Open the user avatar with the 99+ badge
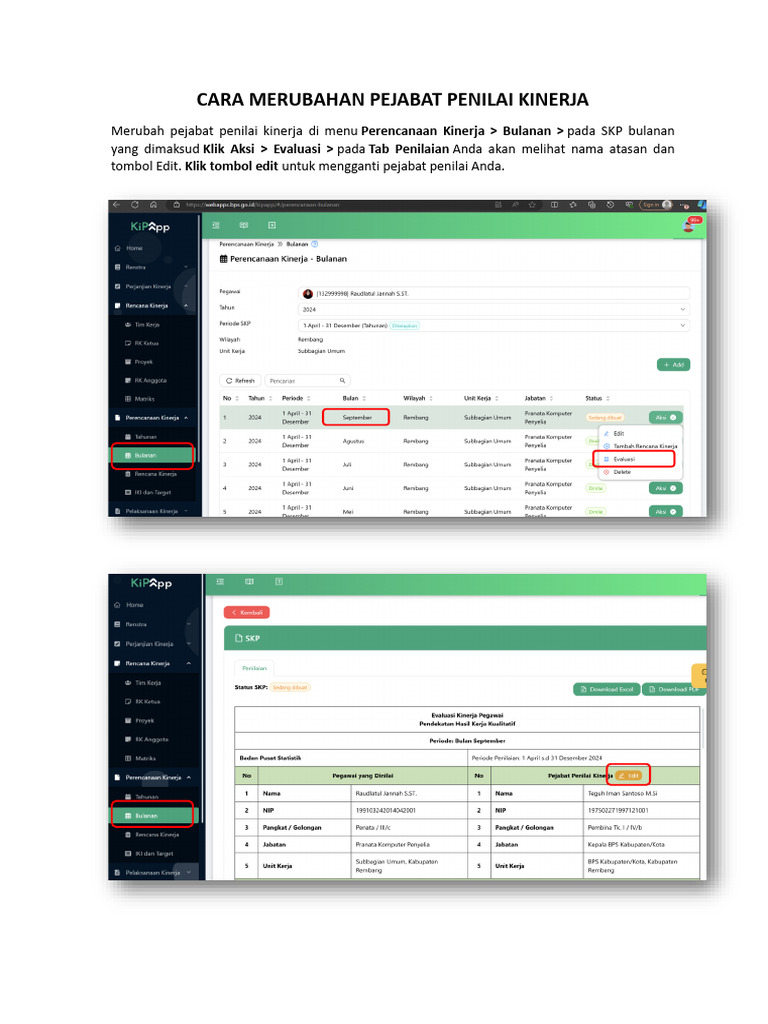The image size is (768, 1024). click(x=690, y=225)
